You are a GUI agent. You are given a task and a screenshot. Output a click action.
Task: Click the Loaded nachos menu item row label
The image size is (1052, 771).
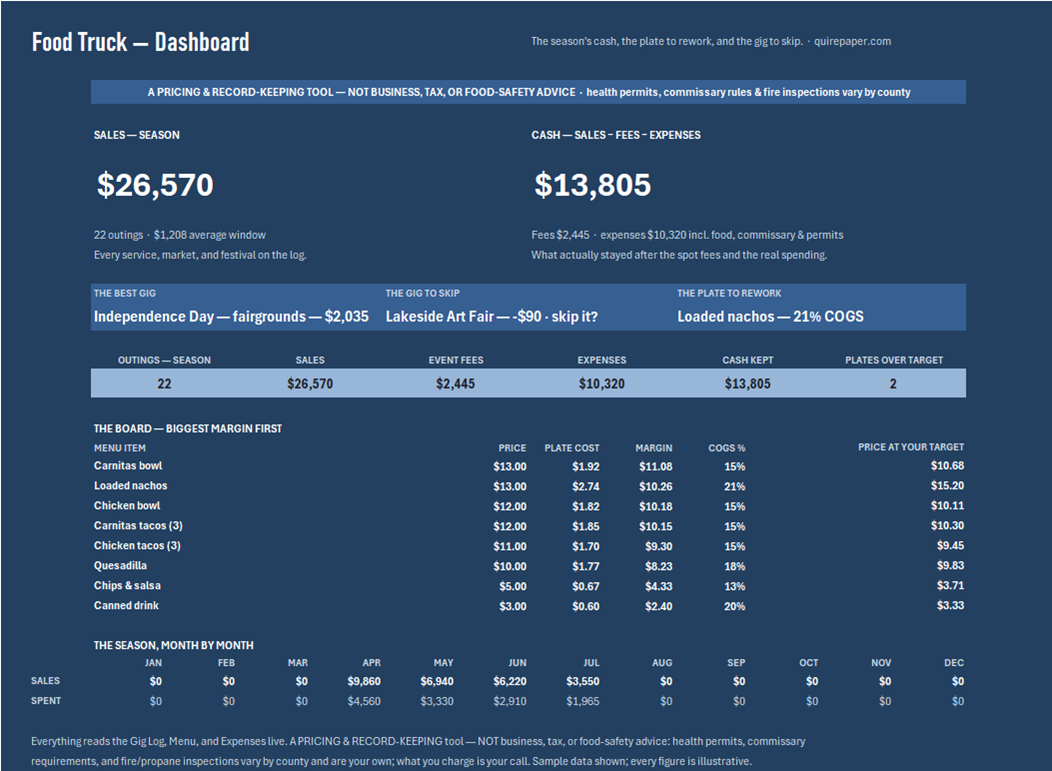click(131, 486)
